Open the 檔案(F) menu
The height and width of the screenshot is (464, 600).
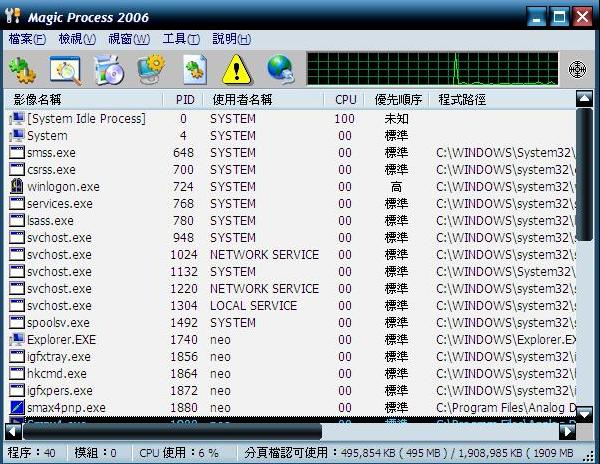tap(27, 39)
